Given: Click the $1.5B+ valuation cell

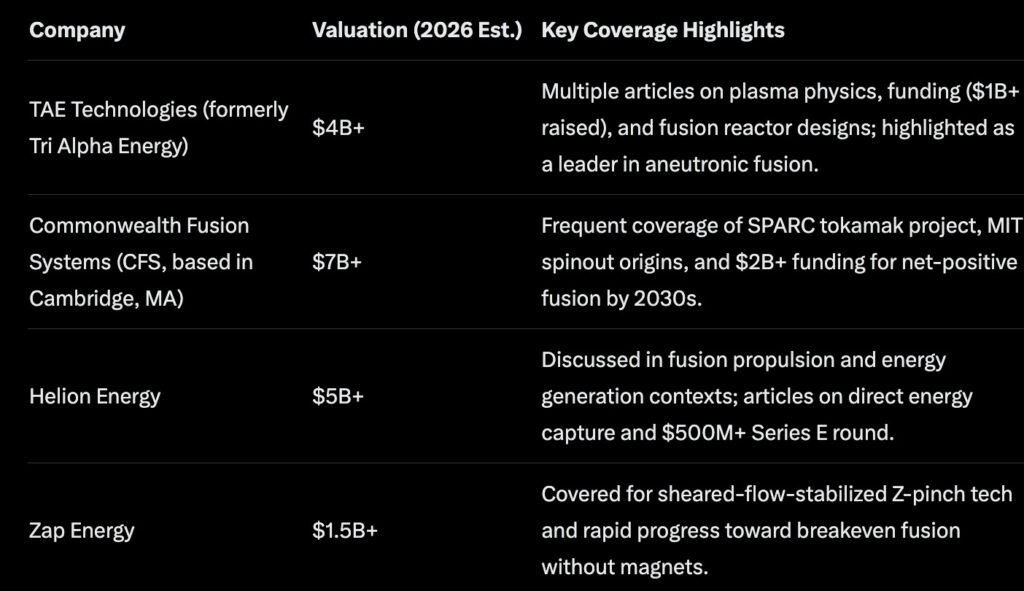Looking at the screenshot, I should click(345, 530).
